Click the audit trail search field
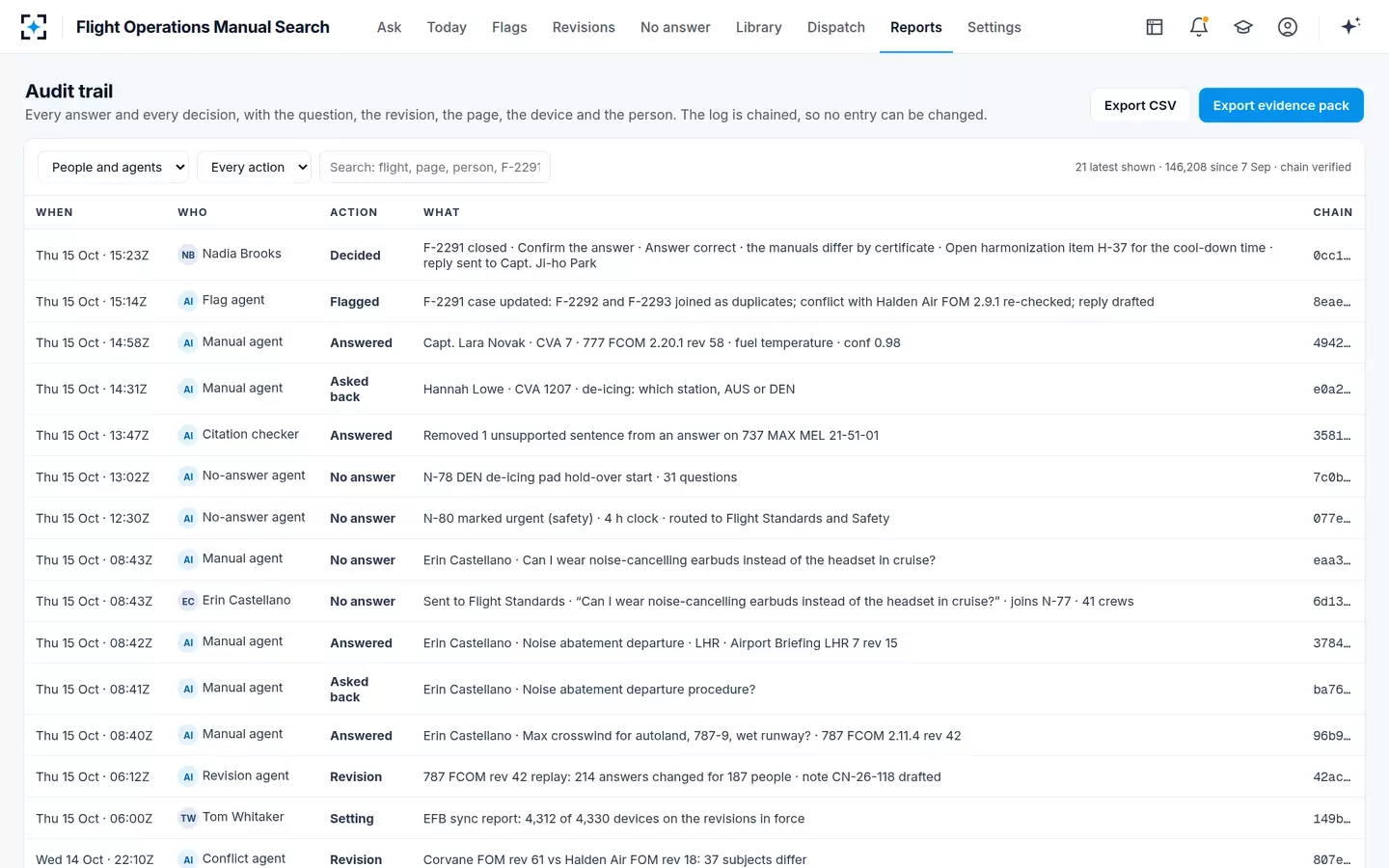The height and width of the screenshot is (868, 1389). click(435, 167)
